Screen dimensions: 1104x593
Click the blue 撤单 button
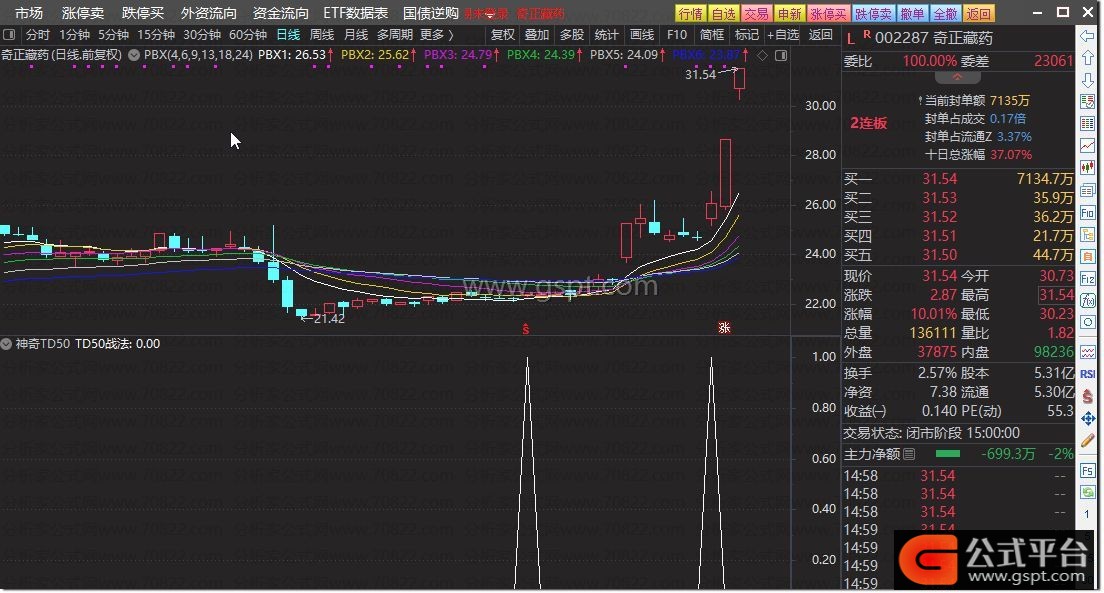pyautogui.click(x=912, y=13)
